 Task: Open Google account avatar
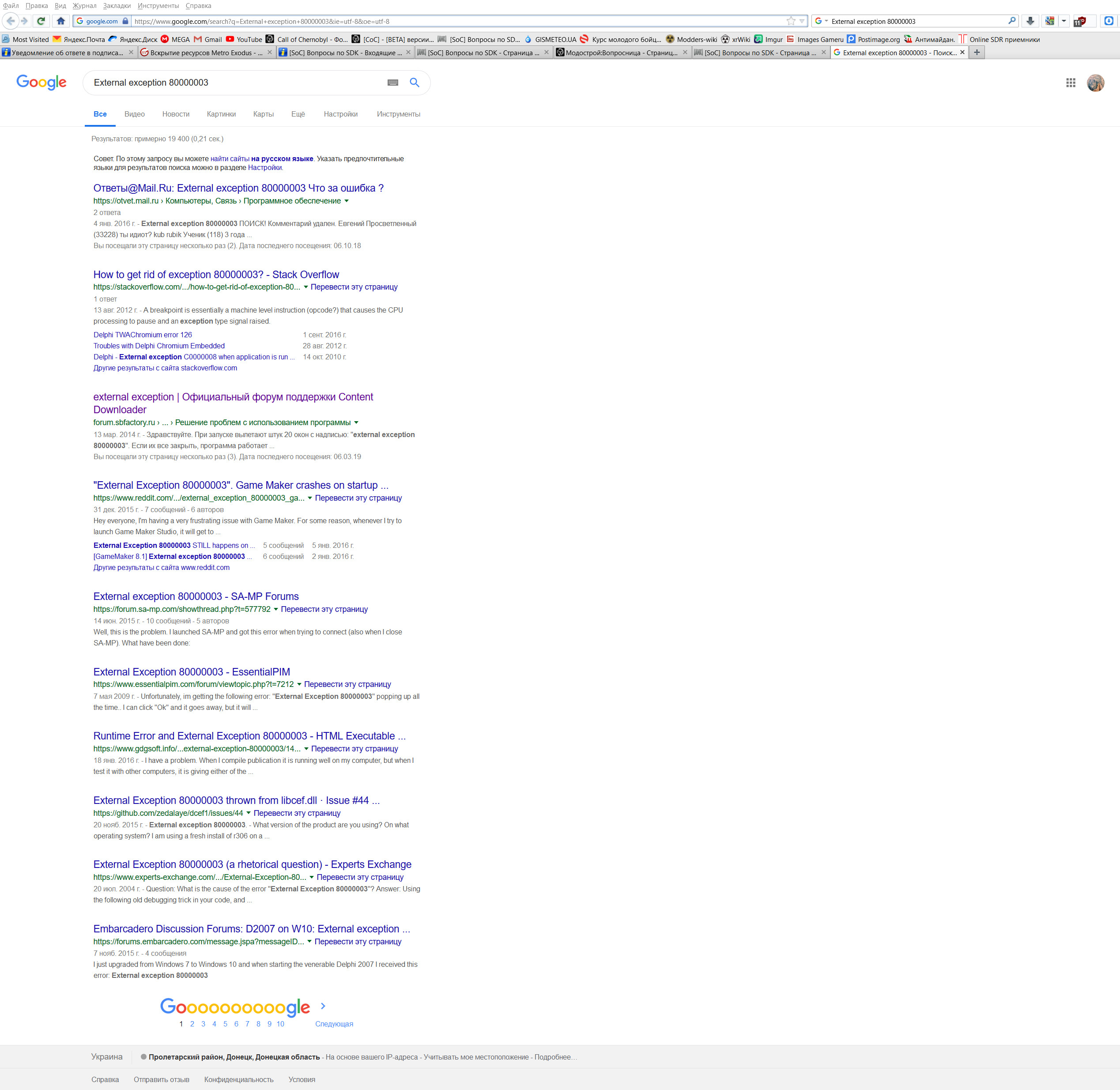1095,83
